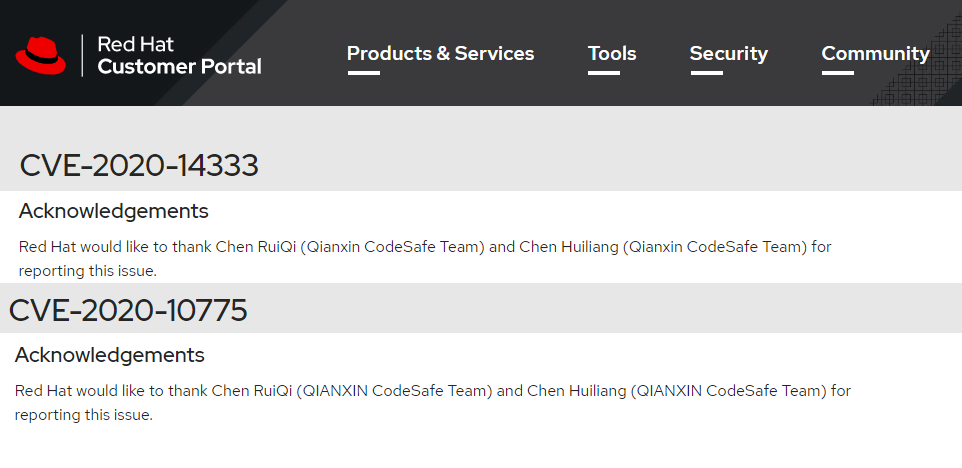
Task: Click the text mentioning QIANXIN CodeSafe Team in capitals
Action: pos(433,402)
